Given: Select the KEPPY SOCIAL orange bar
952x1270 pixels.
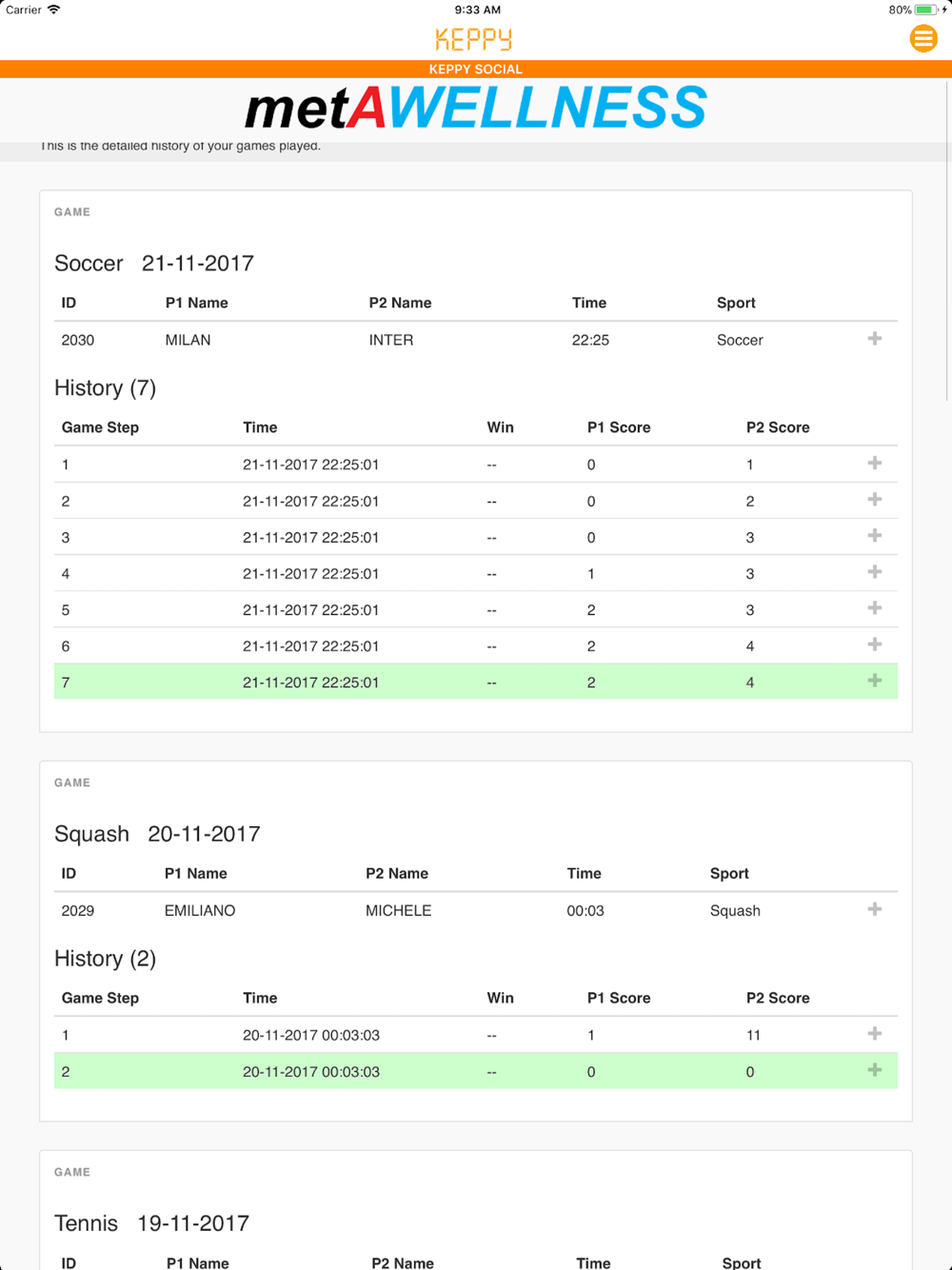Looking at the screenshot, I should pyautogui.click(x=476, y=69).
